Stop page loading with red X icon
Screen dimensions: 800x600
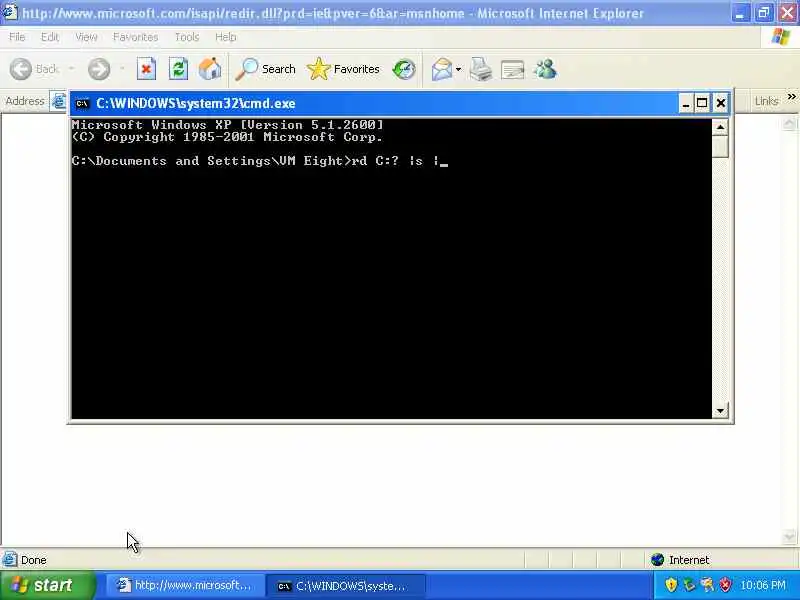point(146,69)
